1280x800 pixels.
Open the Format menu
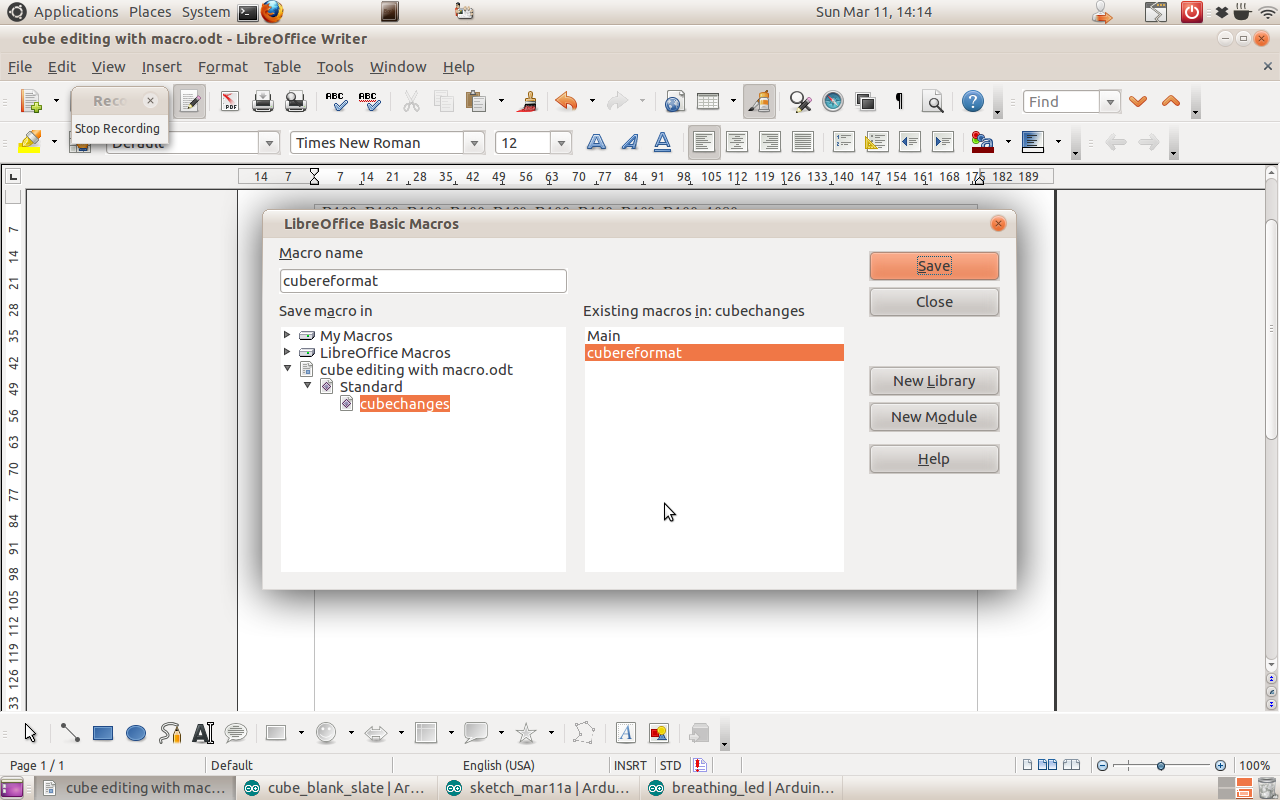[222, 67]
